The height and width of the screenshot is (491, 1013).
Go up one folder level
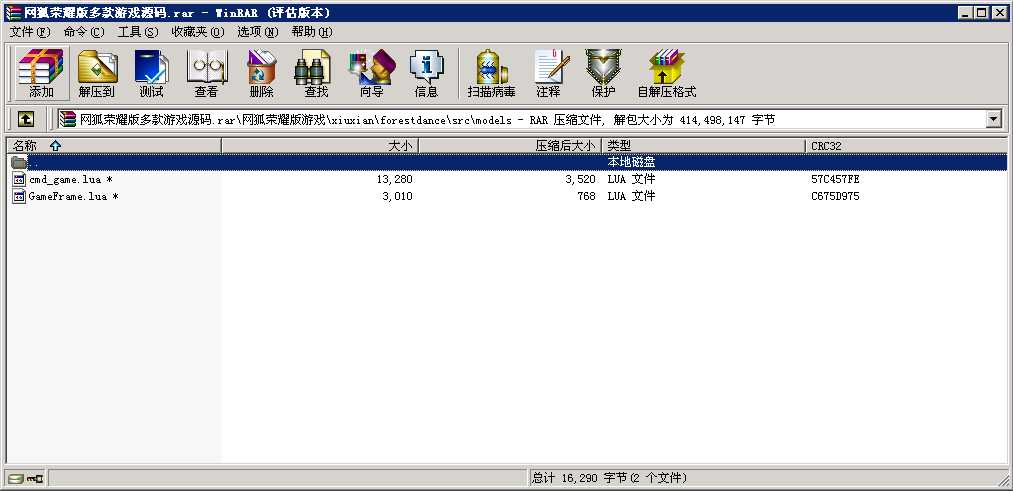pos(25,119)
